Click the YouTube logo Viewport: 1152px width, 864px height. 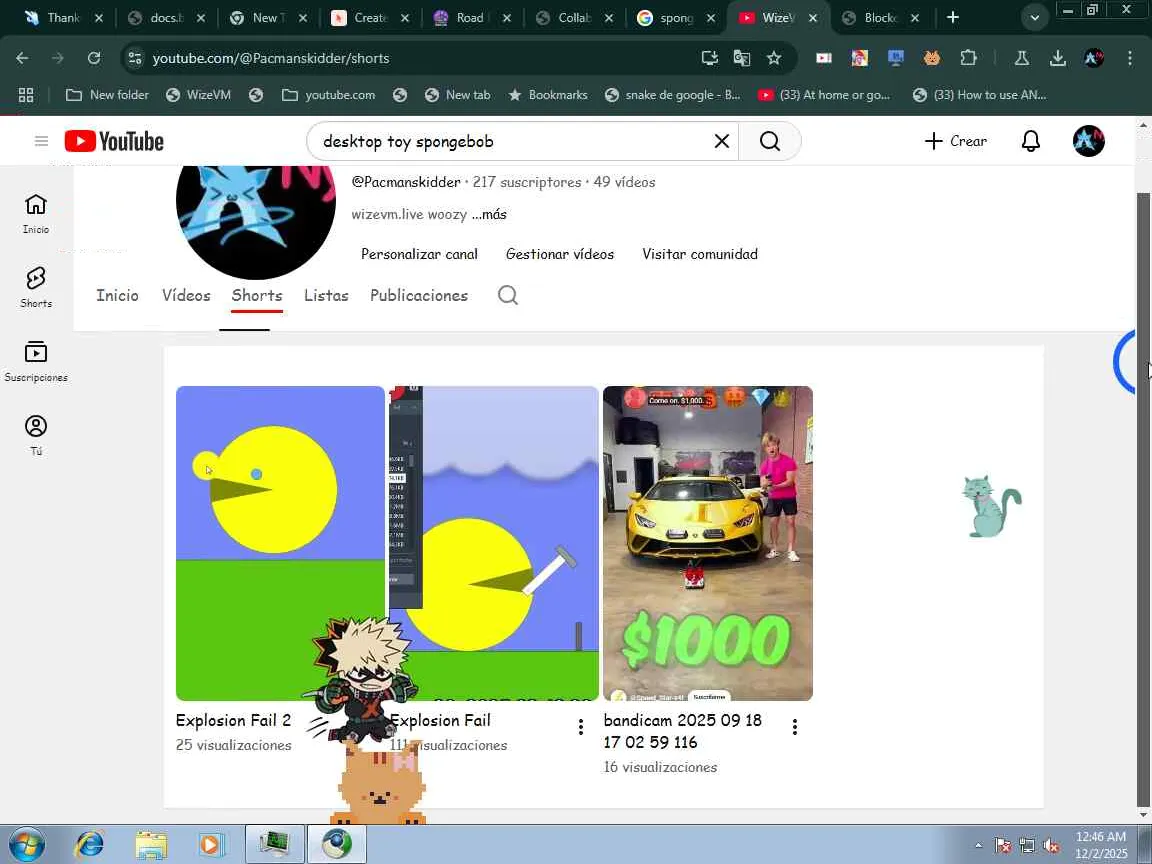pyautogui.click(x=114, y=141)
